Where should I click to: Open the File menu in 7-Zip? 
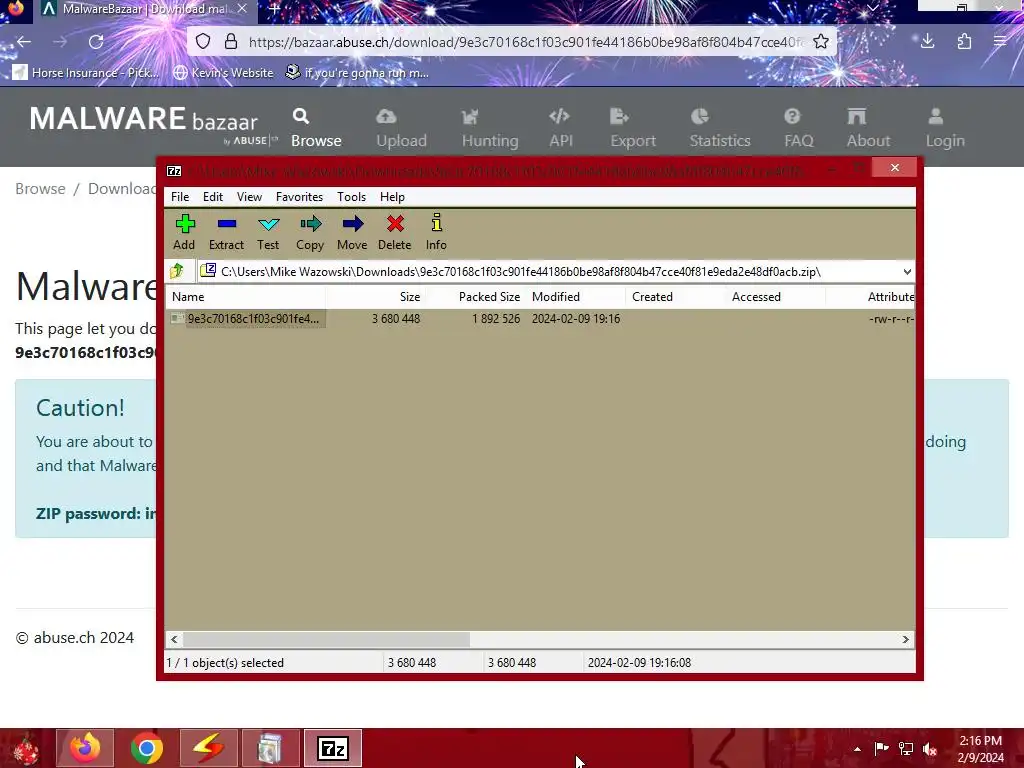coord(180,197)
